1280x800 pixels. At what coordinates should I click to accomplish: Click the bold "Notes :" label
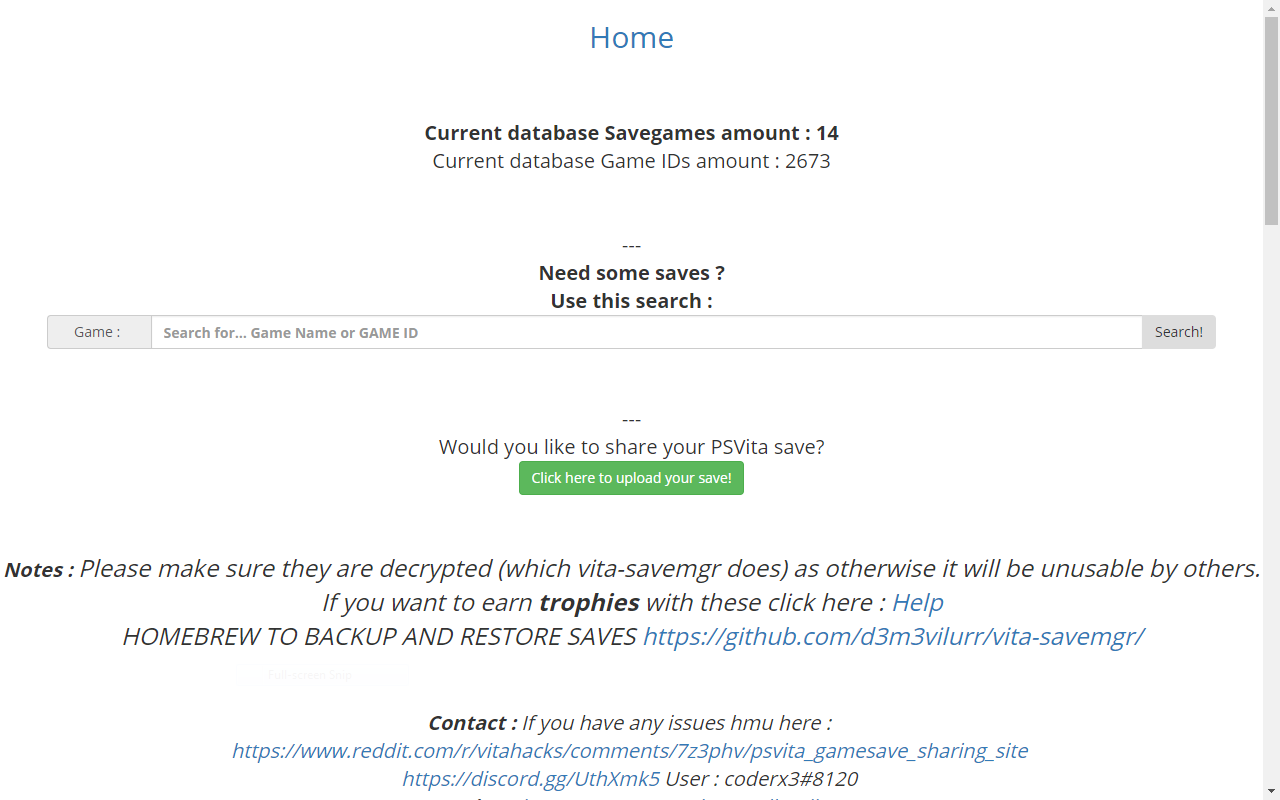[39, 570]
